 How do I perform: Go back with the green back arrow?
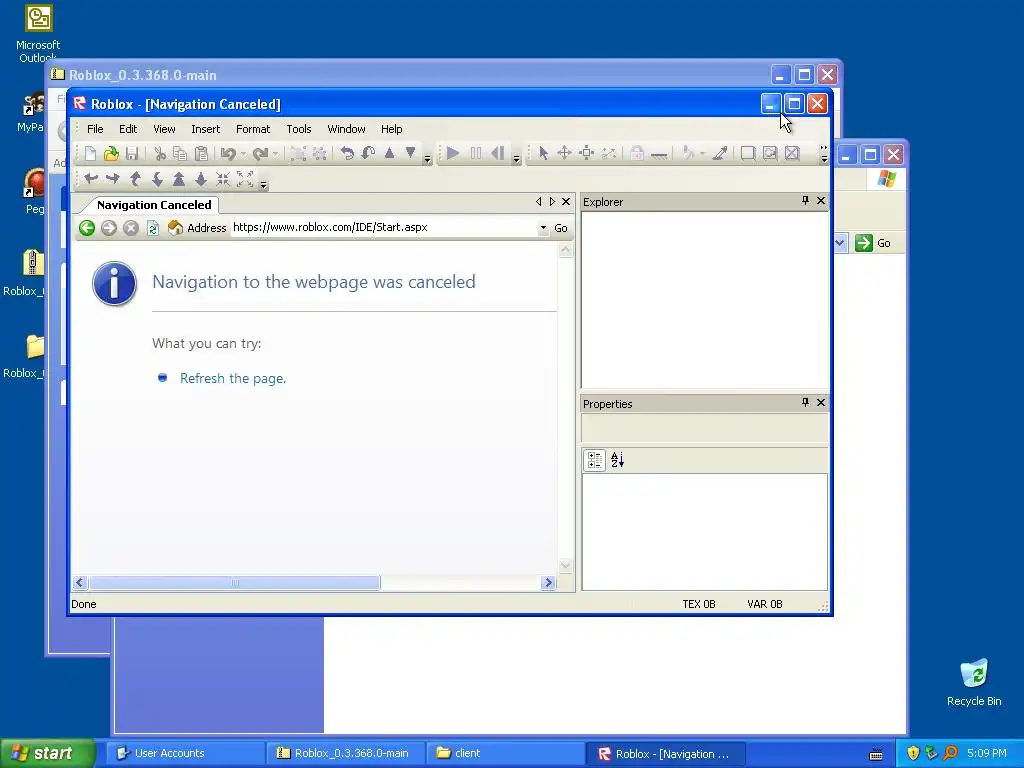(87, 227)
